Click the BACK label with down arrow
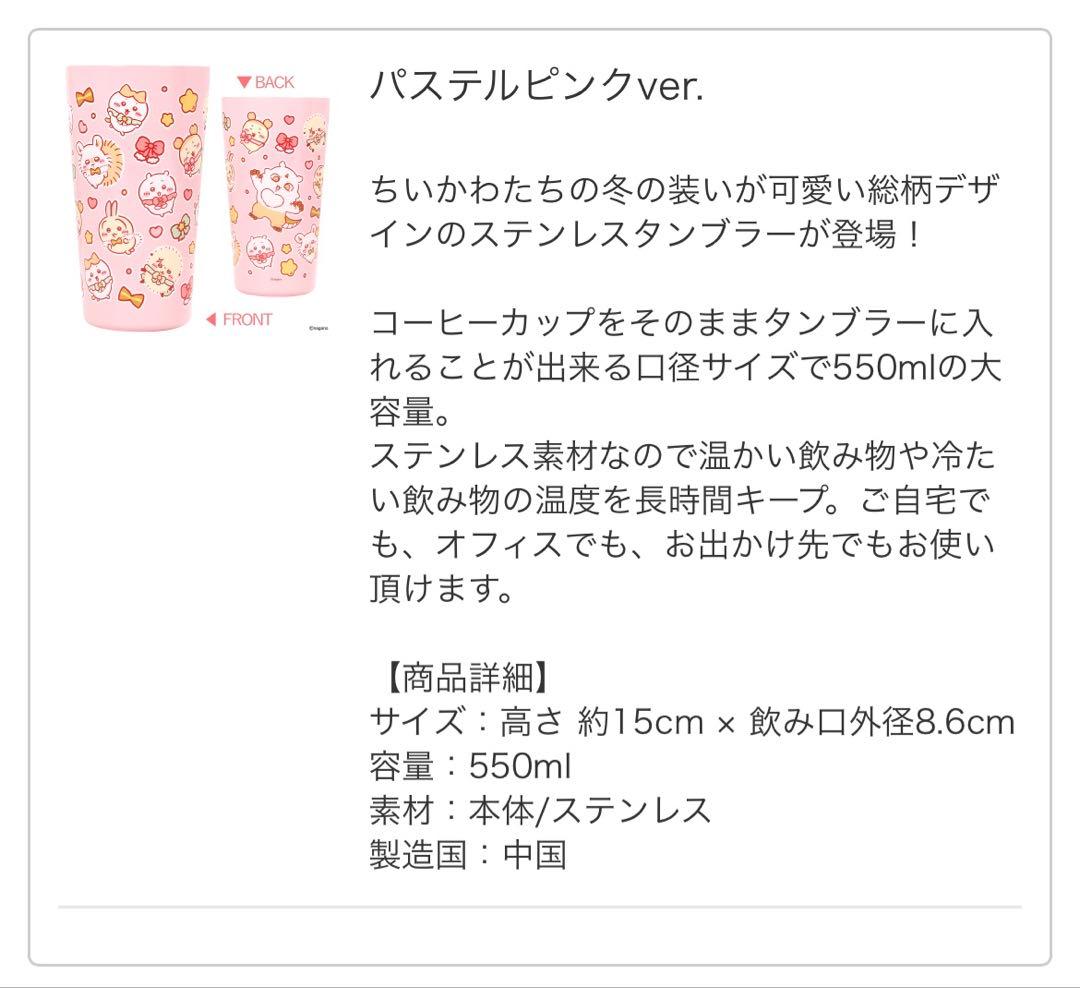Image resolution: width=1080 pixels, height=988 pixels. coord(265,82)
